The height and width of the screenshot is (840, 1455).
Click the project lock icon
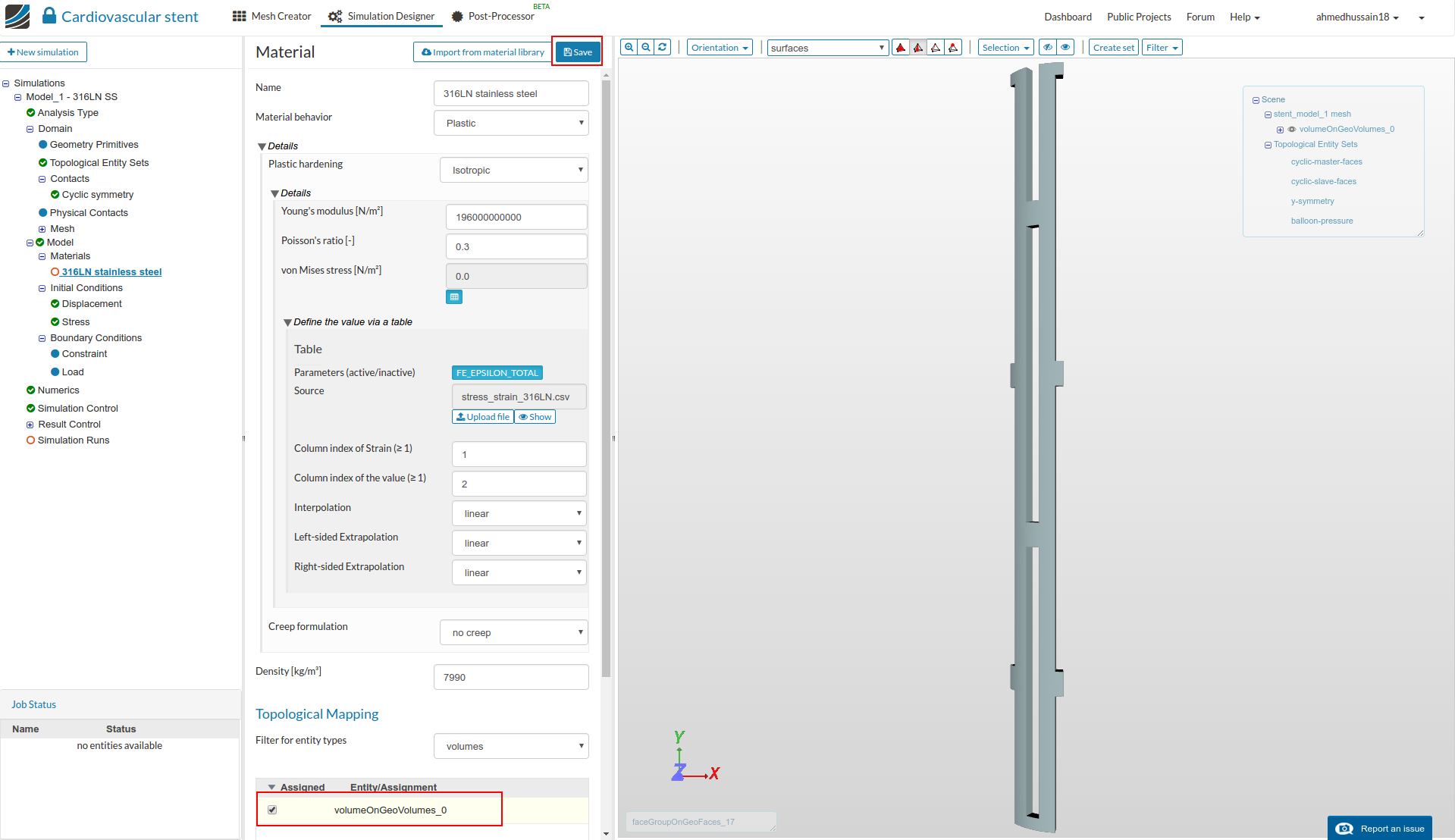tap(49, 15)
